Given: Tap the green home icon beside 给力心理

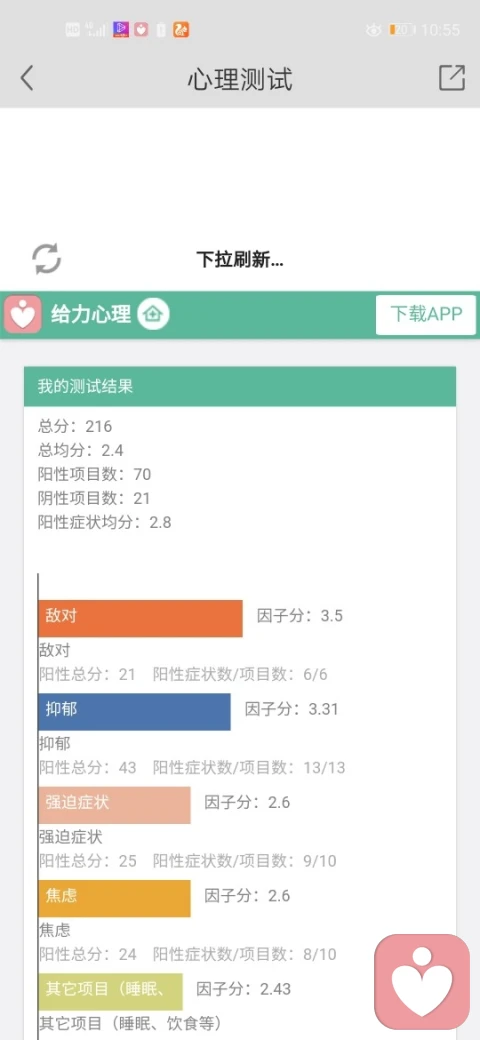Looking at the screenshot, I should [154, 314].
